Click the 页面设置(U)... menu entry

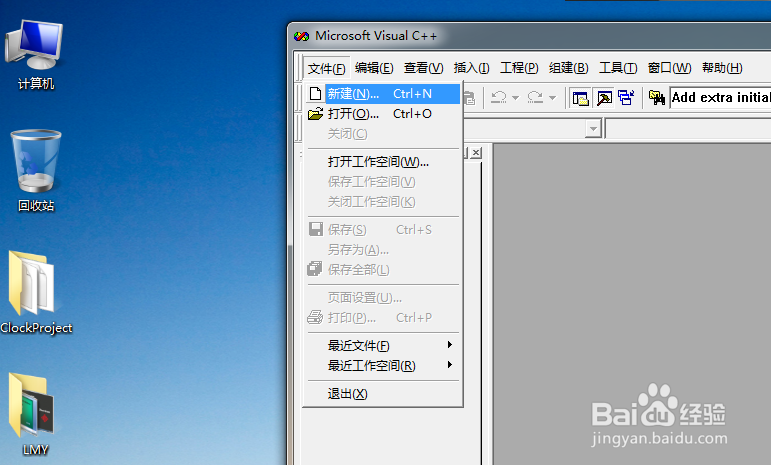(x=383, y=298)
